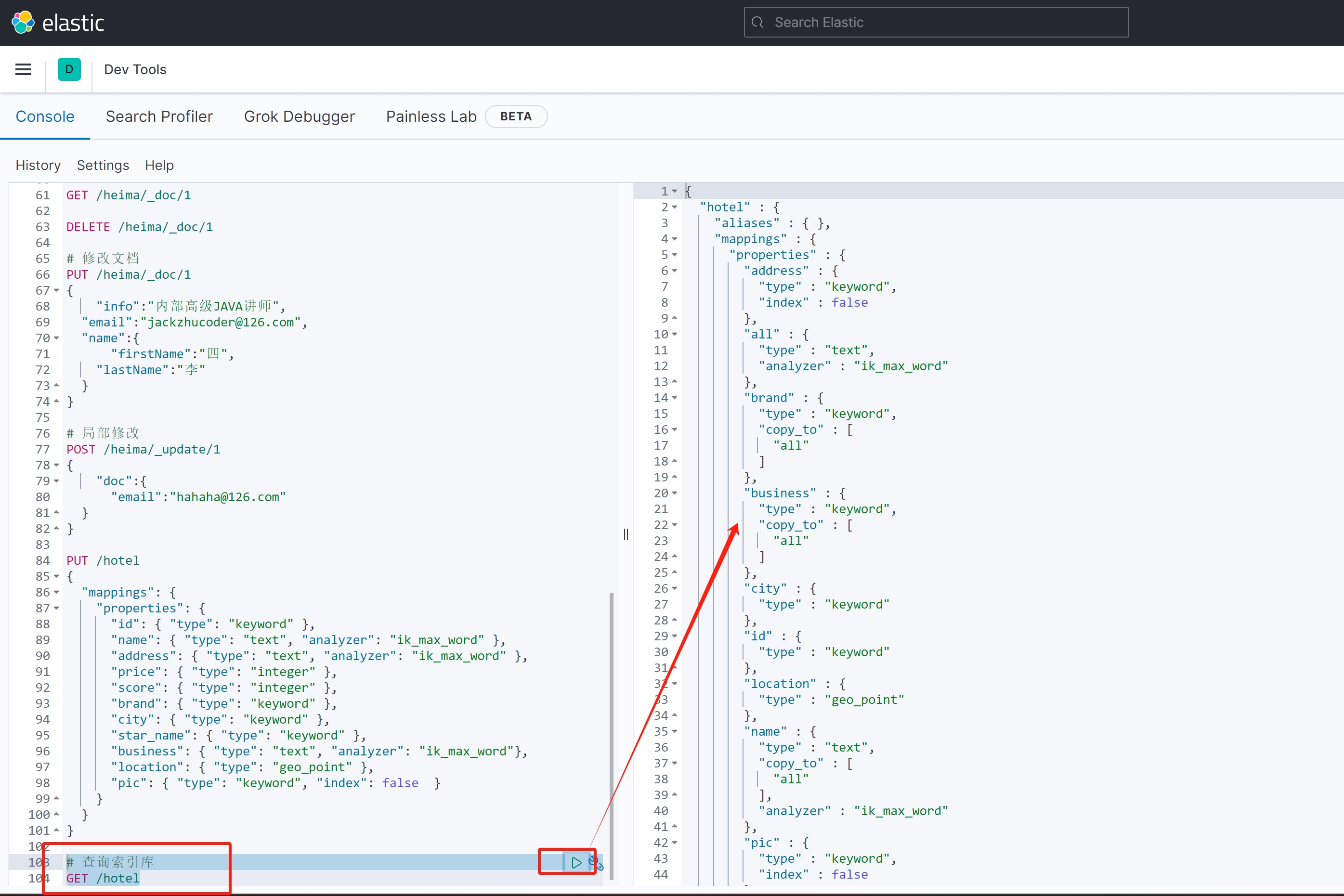Open the hamburger navigation menu
This screenshot has height=896, width=1344.
click(23, 70)
